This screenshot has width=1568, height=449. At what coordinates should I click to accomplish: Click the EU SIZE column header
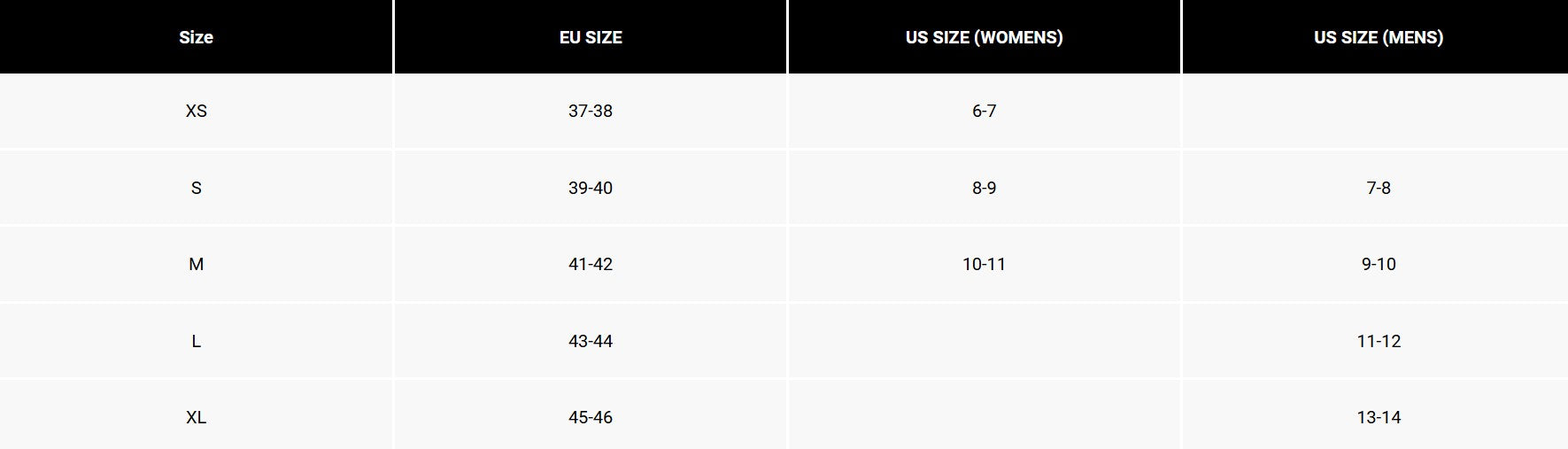[x=591, y=37]
